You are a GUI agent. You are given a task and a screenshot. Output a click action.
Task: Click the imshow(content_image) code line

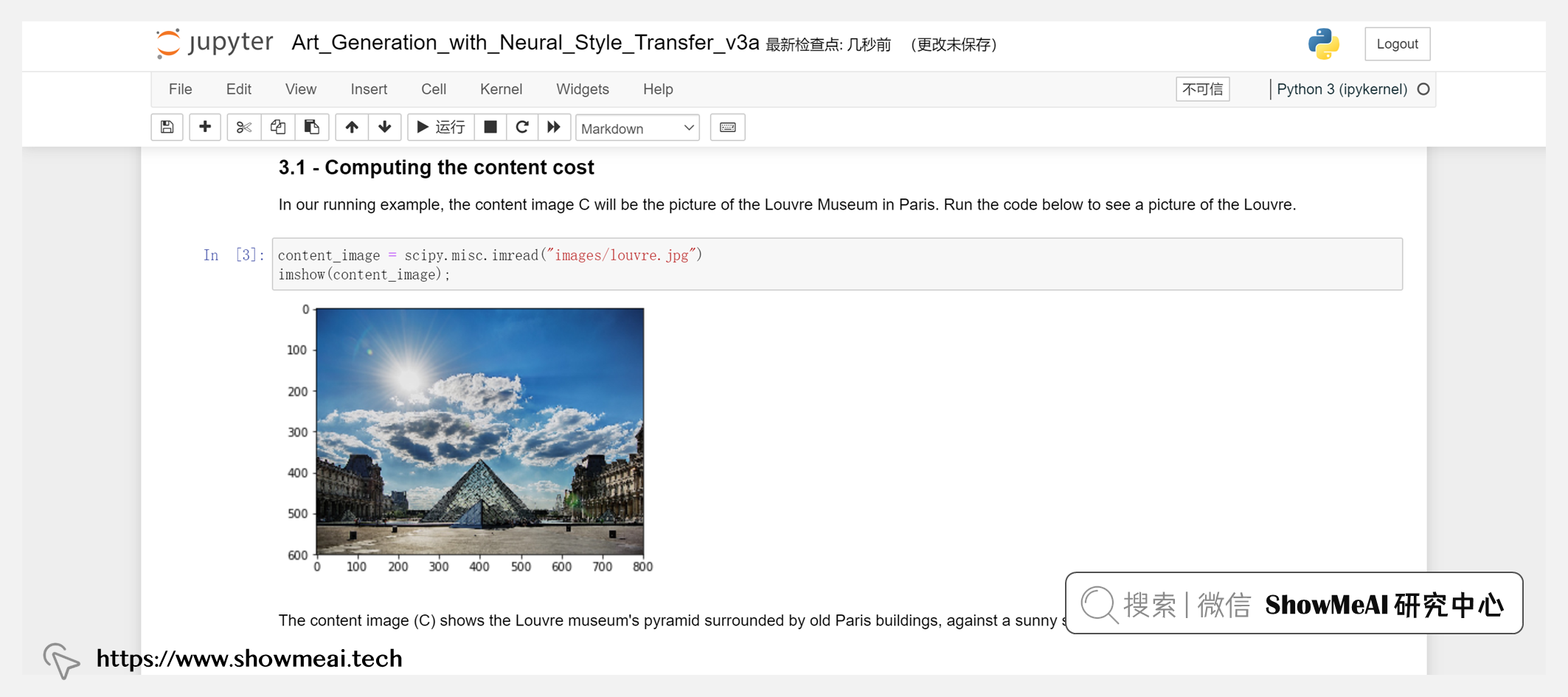364,274
